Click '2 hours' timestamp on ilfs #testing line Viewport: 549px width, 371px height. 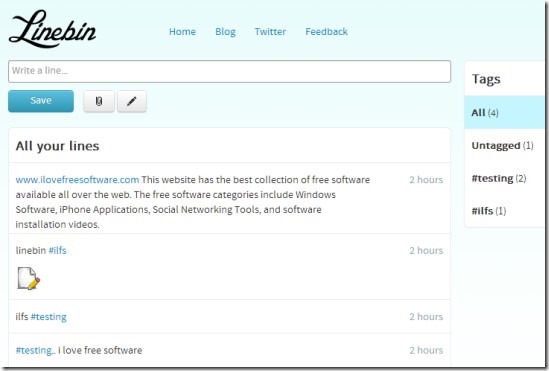pyautogui.click(x=426, y=317)
